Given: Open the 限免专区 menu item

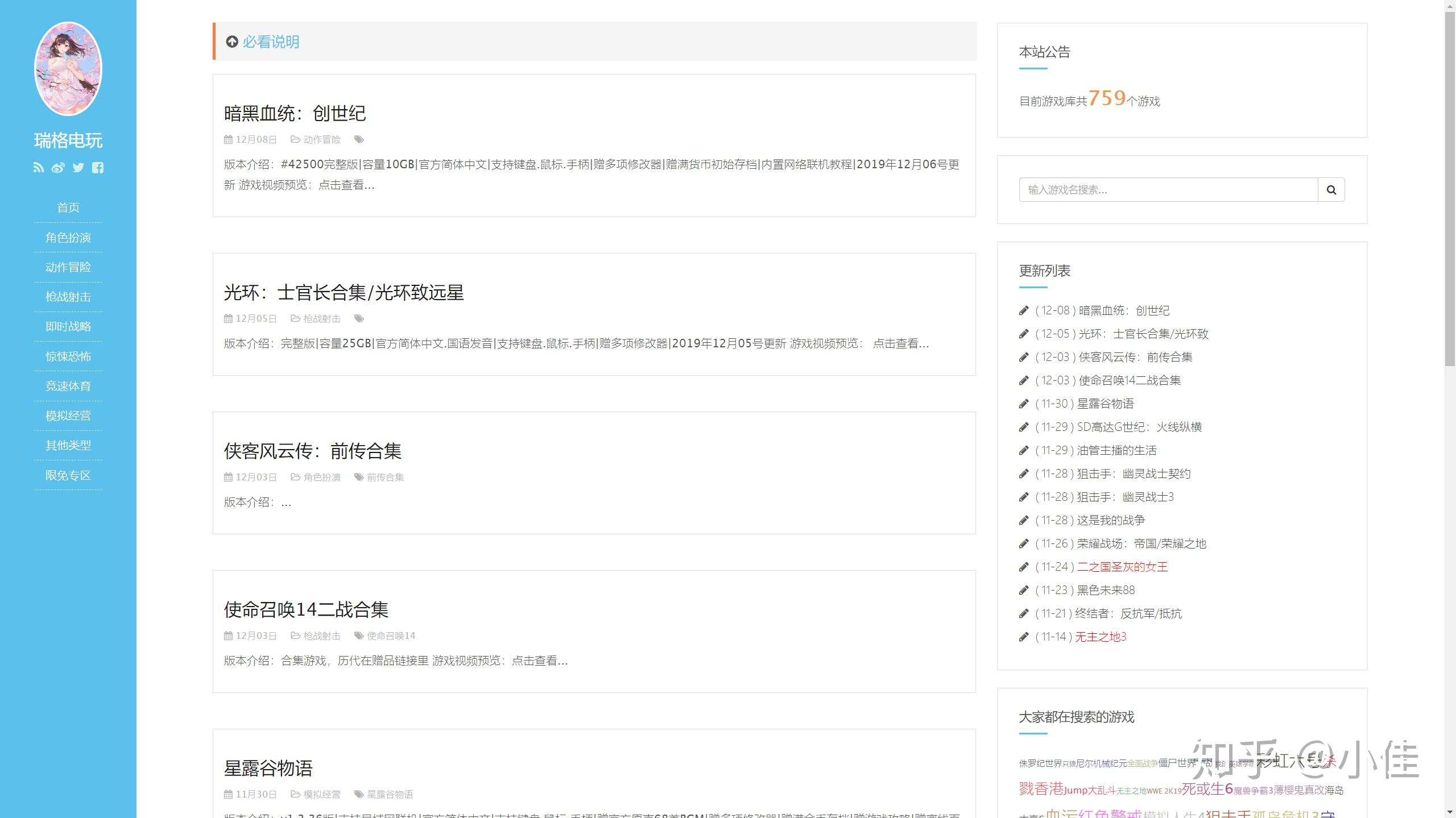Looking at the screenshot, I should point(68,475).
